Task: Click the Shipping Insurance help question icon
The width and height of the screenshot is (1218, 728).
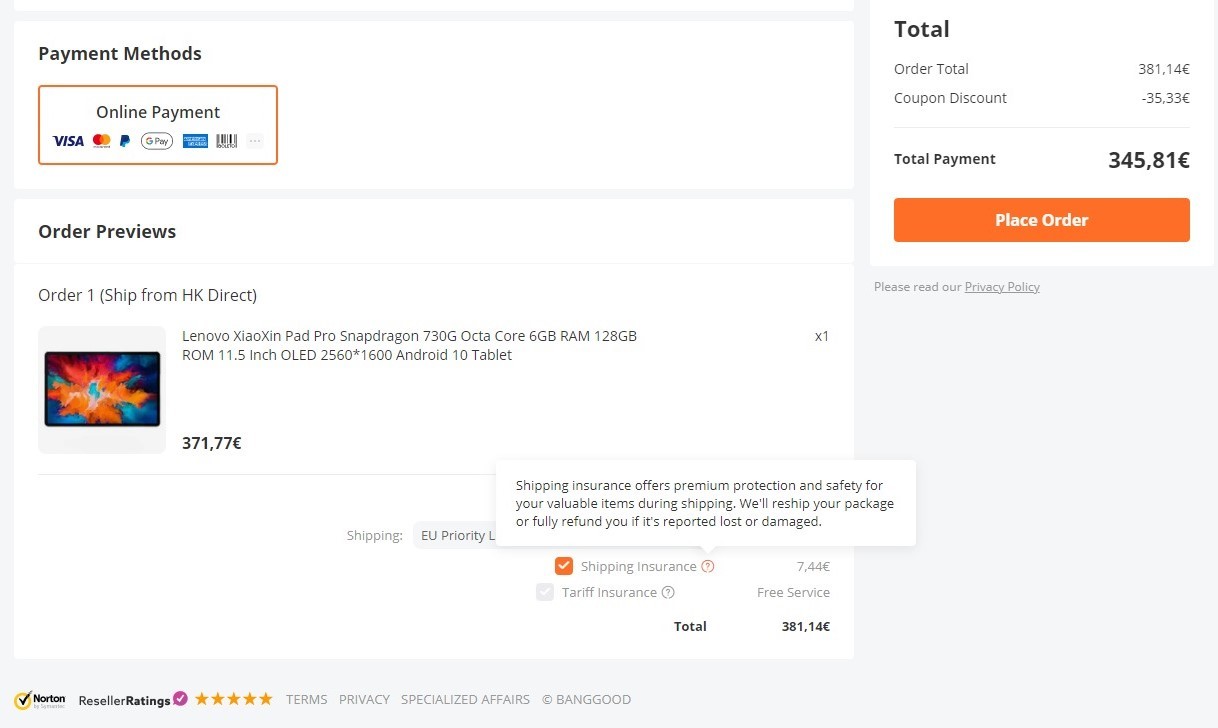Action: click(x=708, y=566)
